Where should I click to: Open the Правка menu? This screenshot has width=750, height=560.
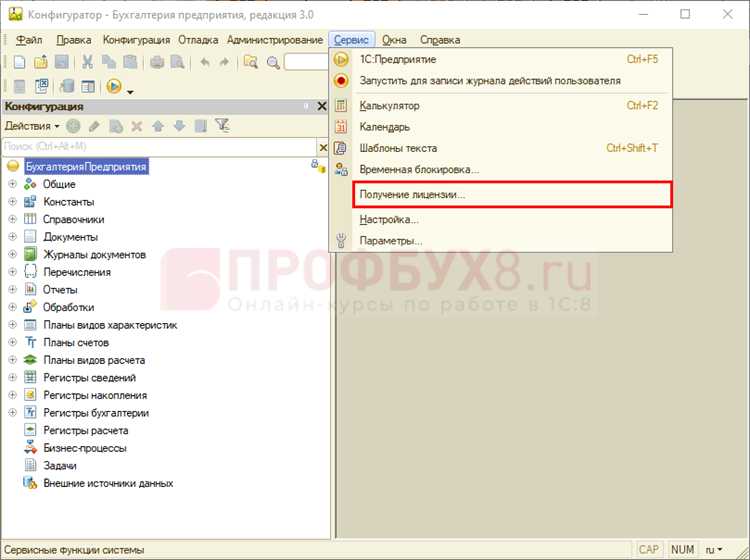[74, 40]
